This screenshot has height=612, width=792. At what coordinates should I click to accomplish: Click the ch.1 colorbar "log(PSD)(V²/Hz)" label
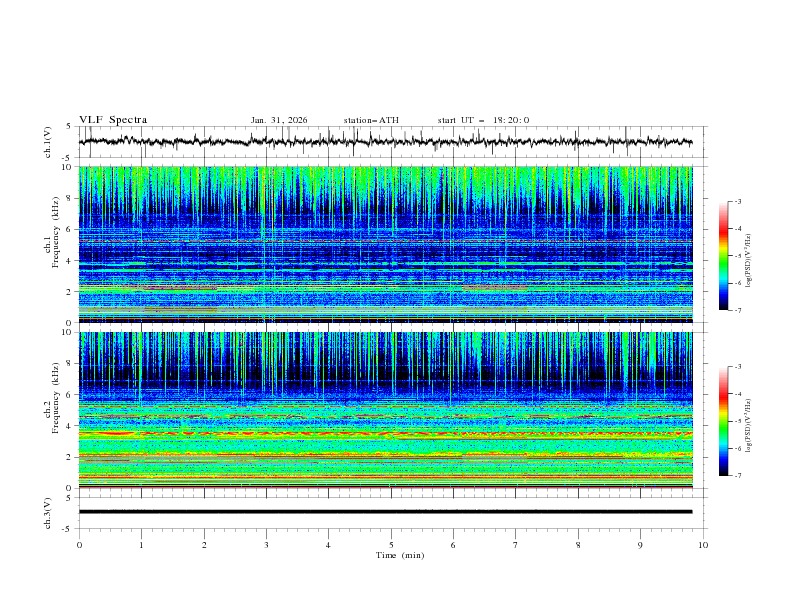click(x=748, y=261)
